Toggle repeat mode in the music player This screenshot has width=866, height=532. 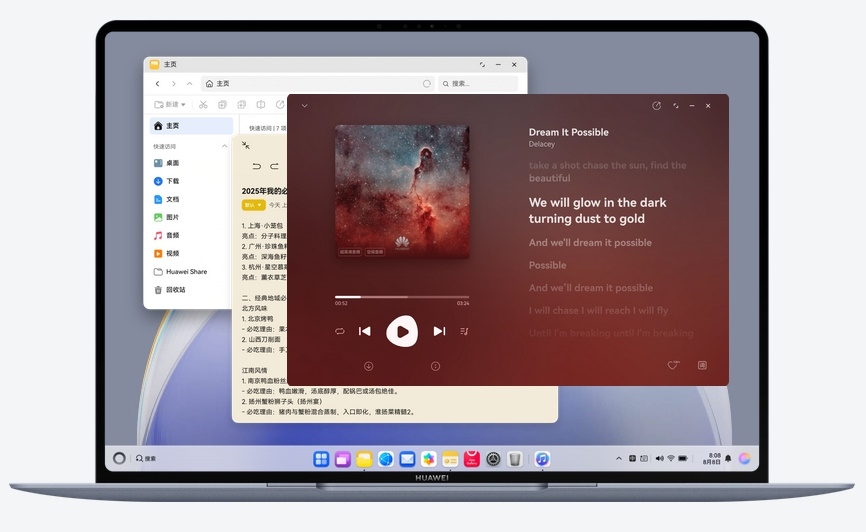pos(340,331)
